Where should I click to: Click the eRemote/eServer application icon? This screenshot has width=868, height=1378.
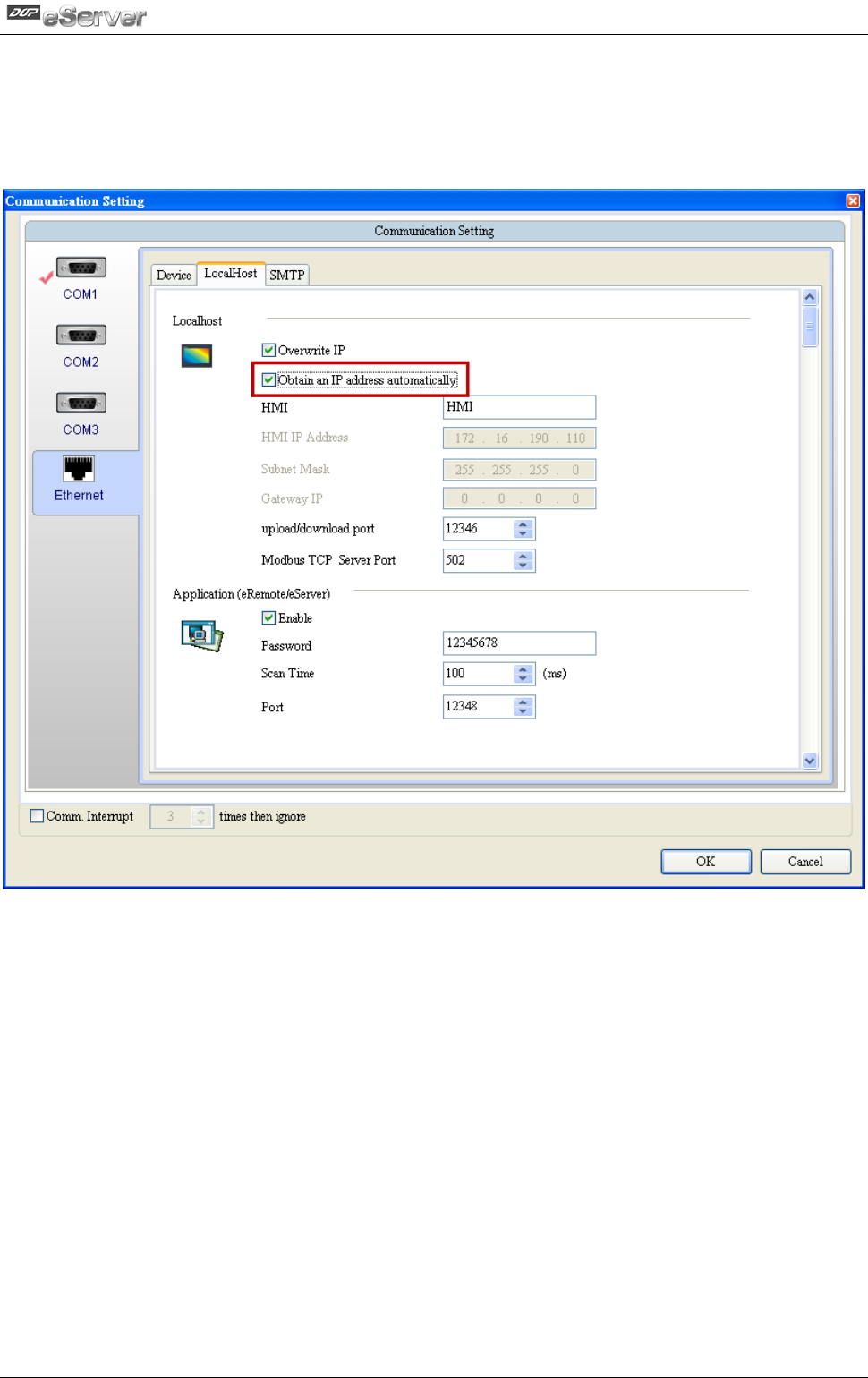(x=201, y=635)
